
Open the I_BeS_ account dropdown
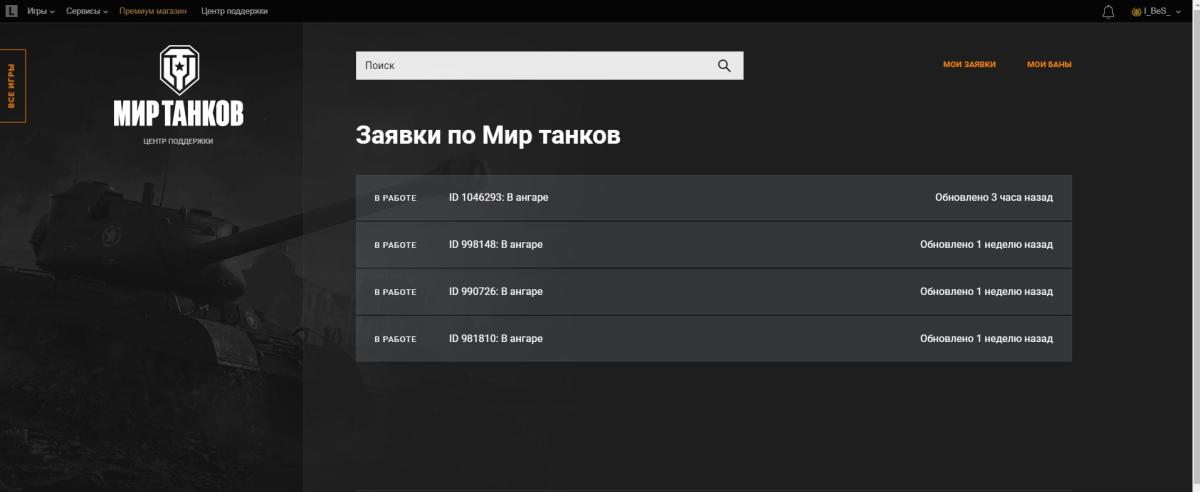pyautogui.click(x=1156, y=11)
